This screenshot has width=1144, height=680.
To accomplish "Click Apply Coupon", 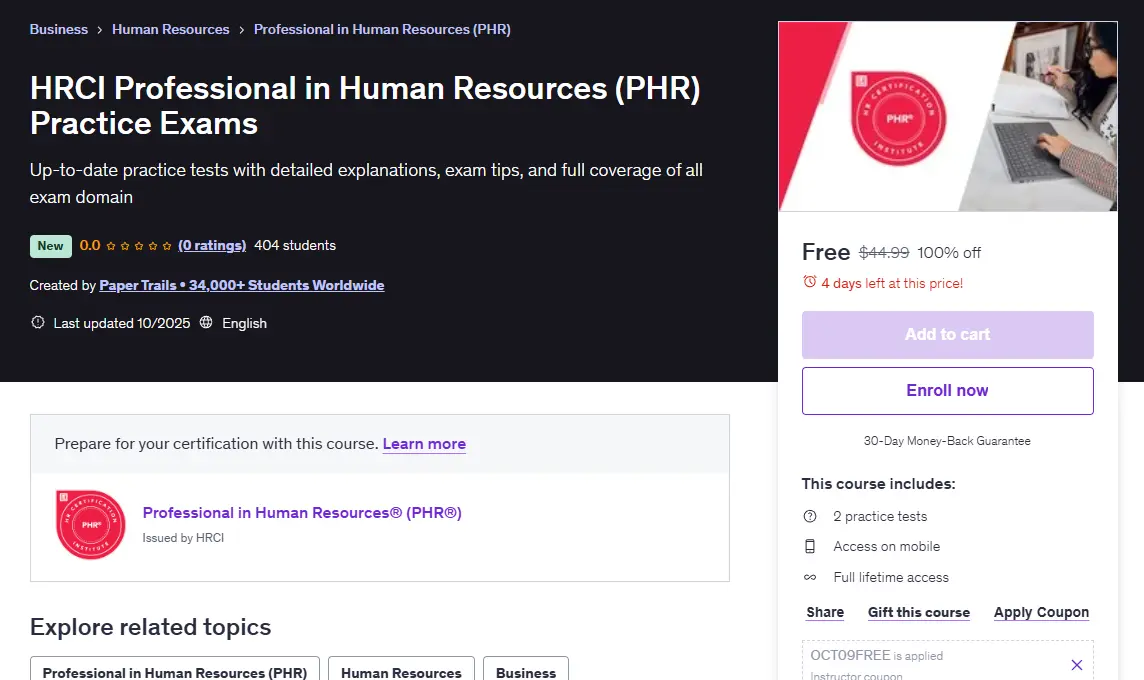I will (x=1041, y=612).
